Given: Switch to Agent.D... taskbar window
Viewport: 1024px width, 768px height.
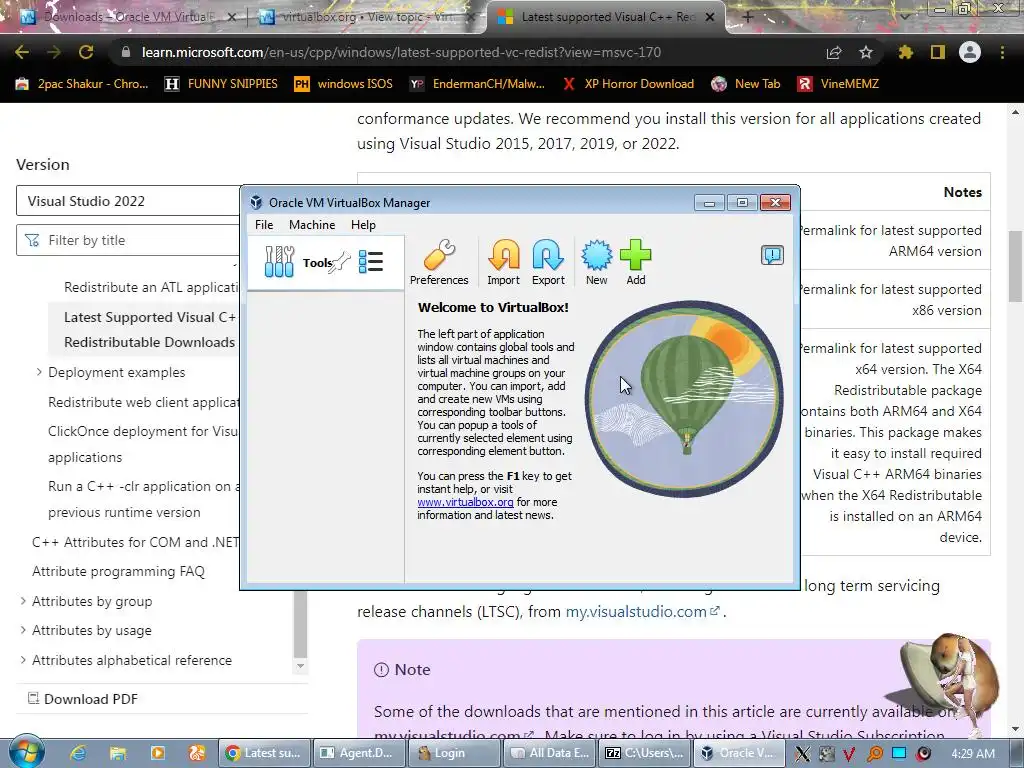Looking at the screenshot, I should click(357, 753).
